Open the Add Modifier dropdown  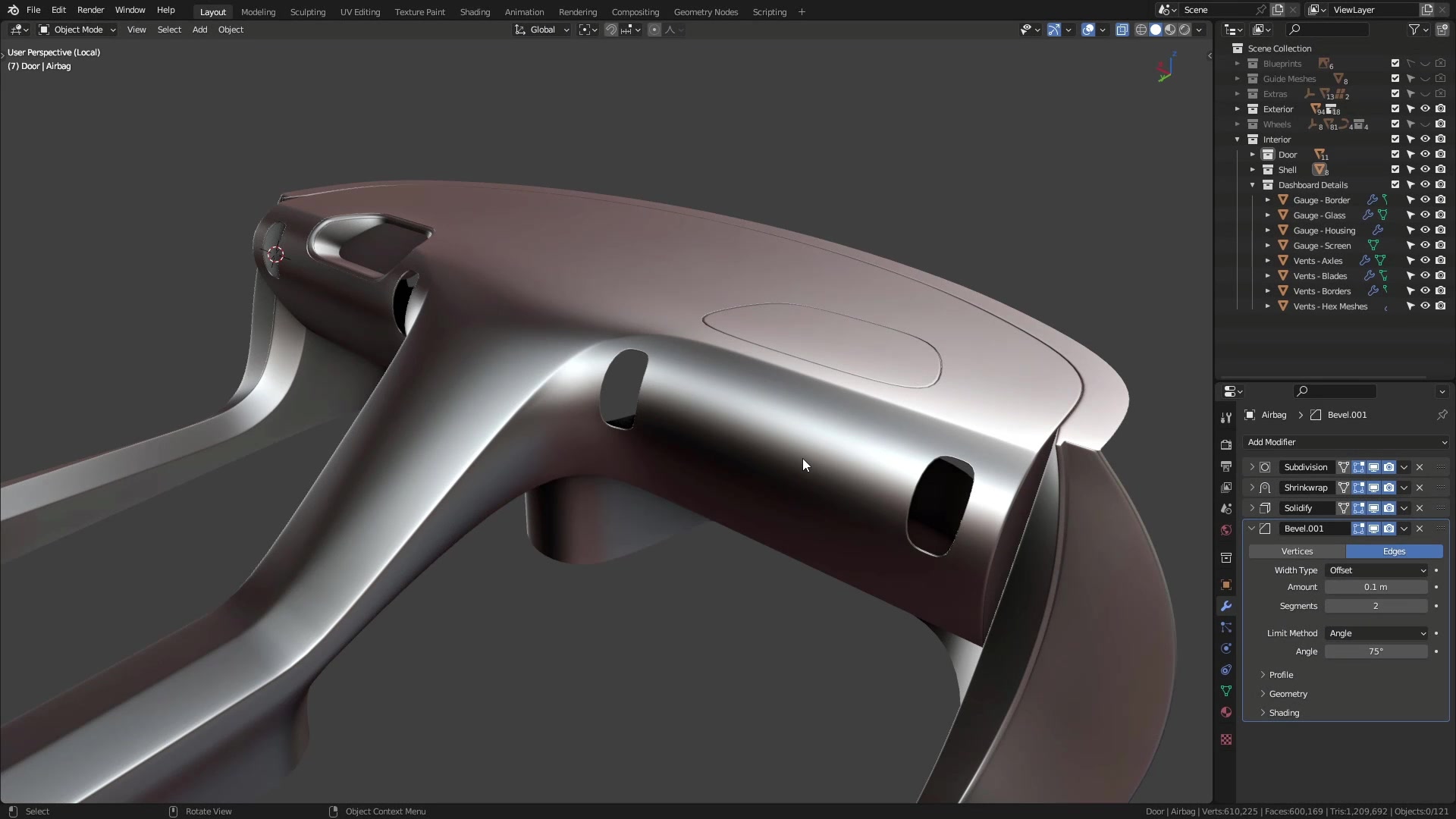[x=1346, y=442]
